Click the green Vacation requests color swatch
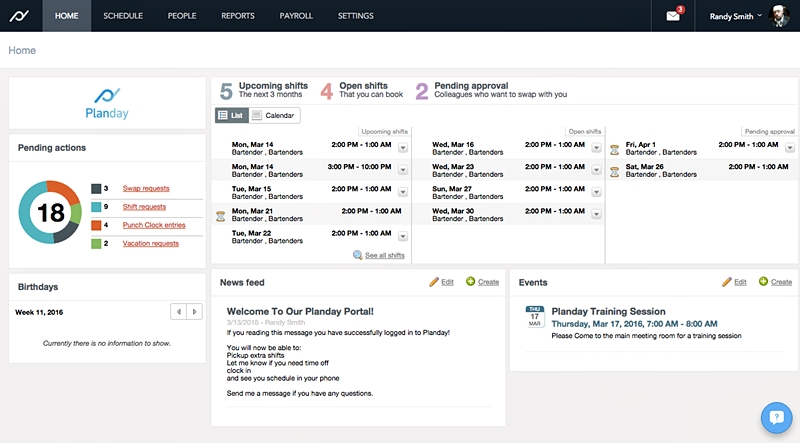Viewport: 800px width, 443px height. (96, 243)
